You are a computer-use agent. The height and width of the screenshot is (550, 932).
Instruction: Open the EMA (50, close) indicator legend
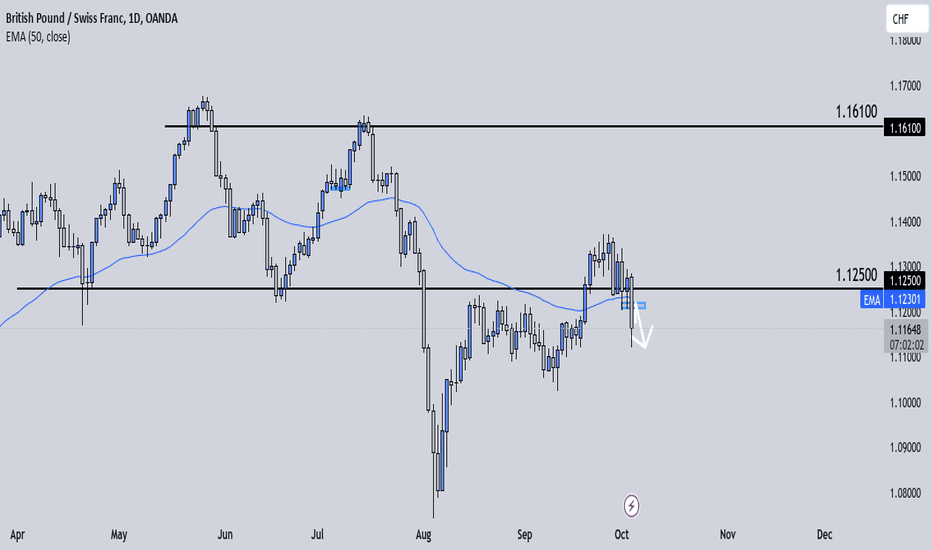[x=38, y=37]
